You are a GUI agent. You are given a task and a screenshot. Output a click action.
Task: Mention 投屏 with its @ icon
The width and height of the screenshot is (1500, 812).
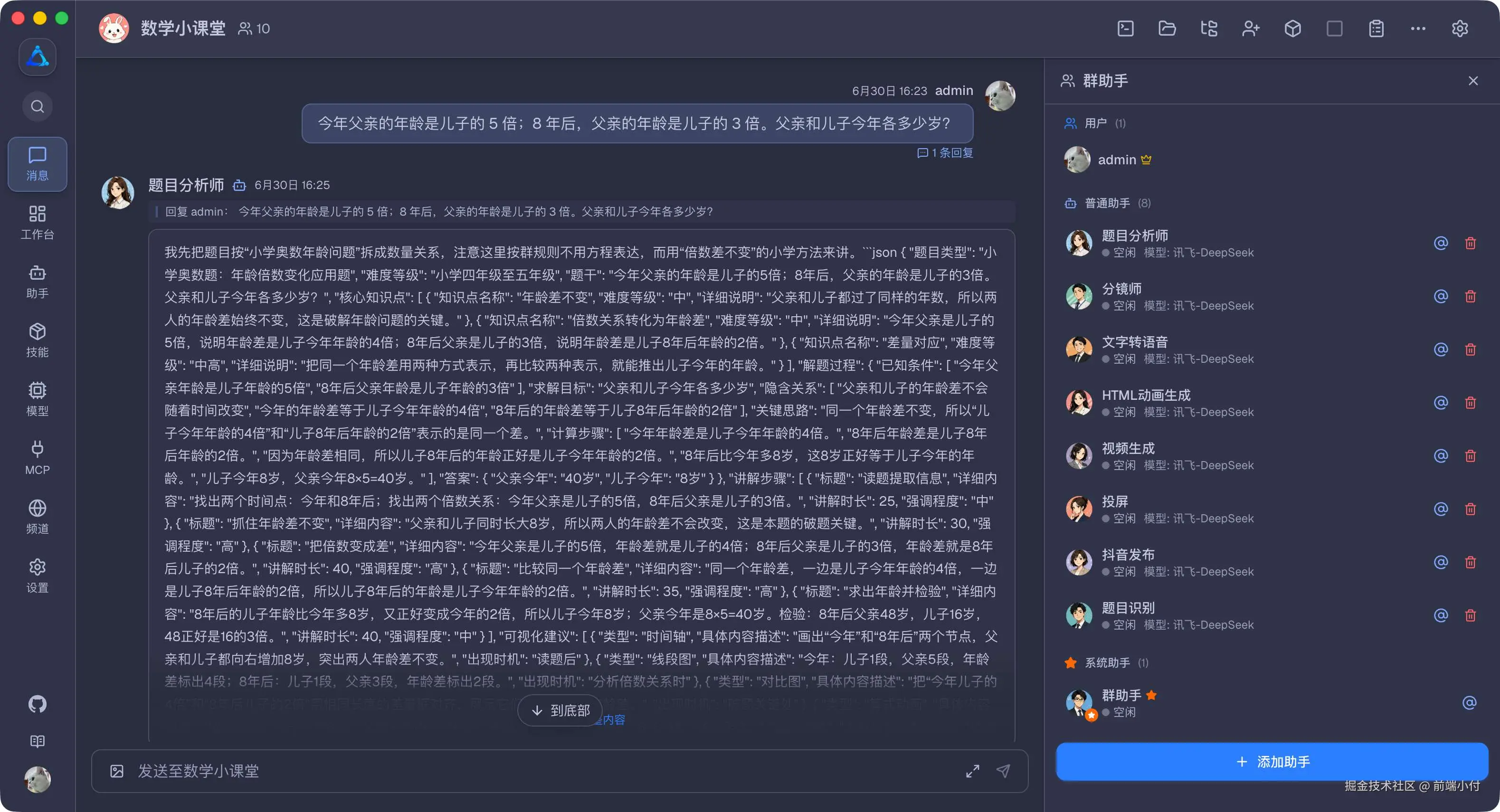(x=1441, y=509)
